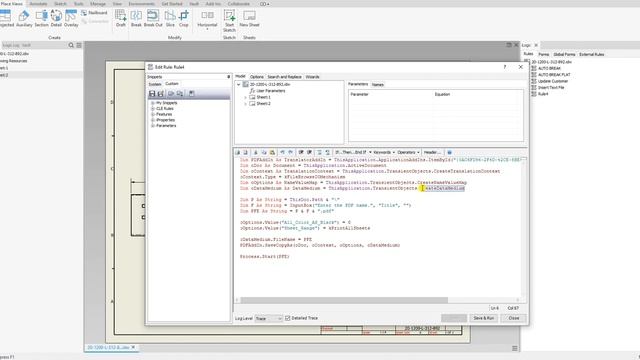Image resolution: width=640 pixels, height=360 pixels.
Task: Click the Save & Run button
Action: (x=483, y=318)
